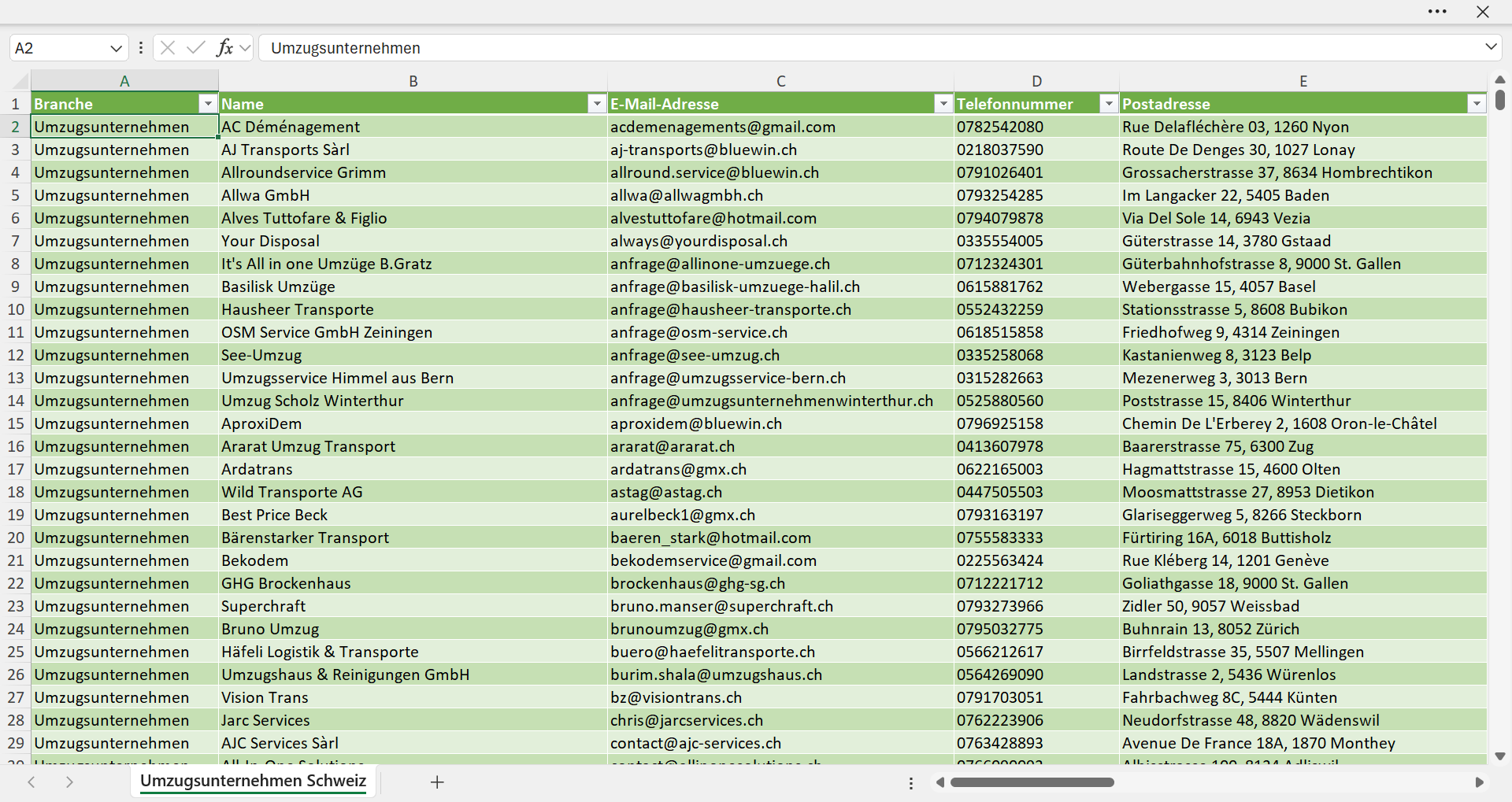Image resolution: width=1512 pixels, height=802 pixels.
Task: Click next sheet navigation arrow
Action: click(x=69, y=782)
